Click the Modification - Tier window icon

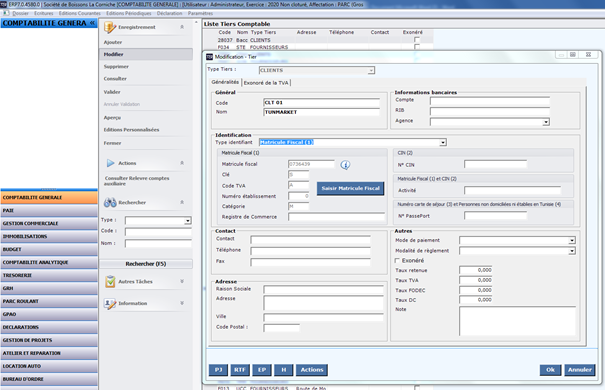pyautogui.click(x=210, y=57)
